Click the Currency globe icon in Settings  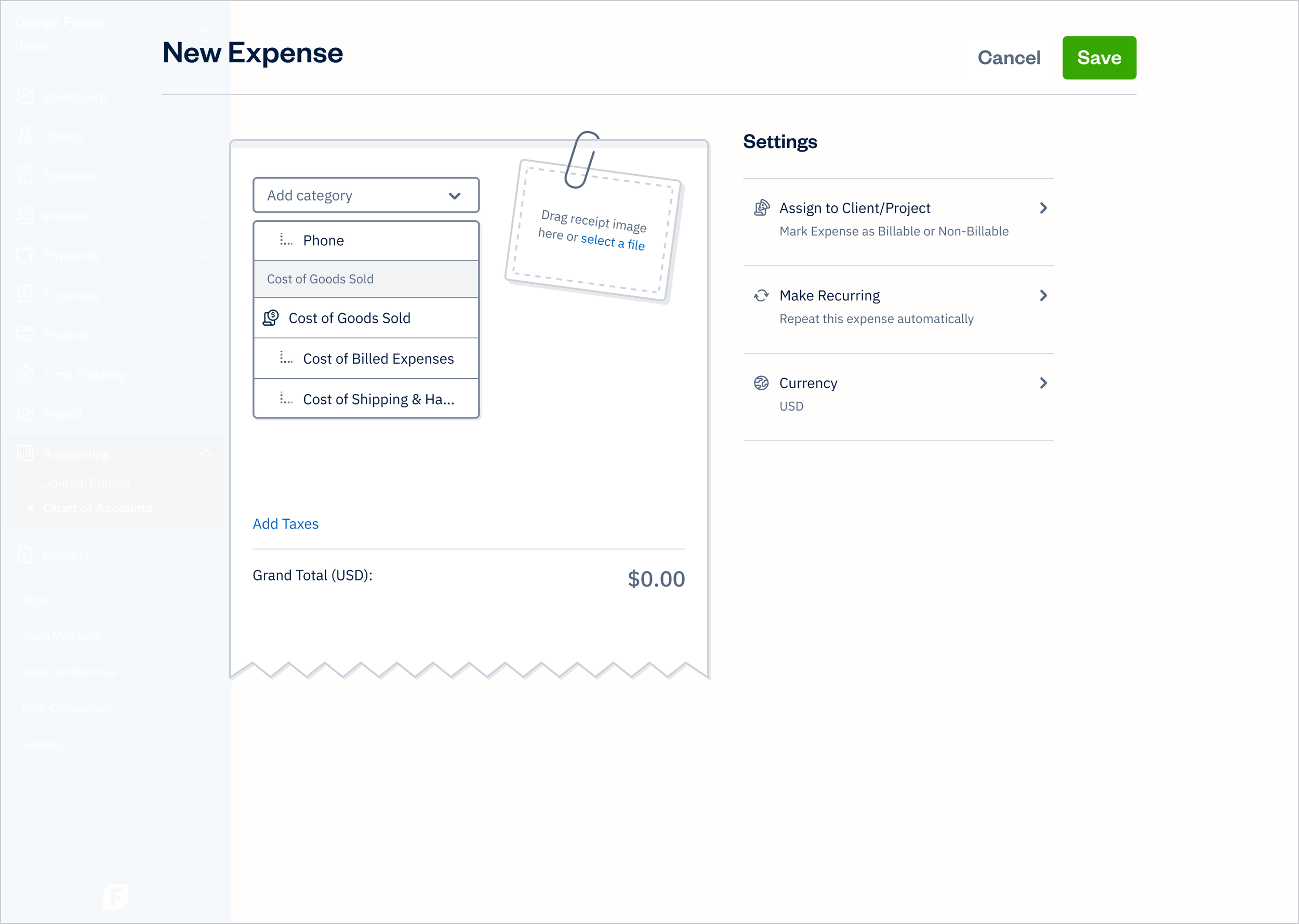761,382
